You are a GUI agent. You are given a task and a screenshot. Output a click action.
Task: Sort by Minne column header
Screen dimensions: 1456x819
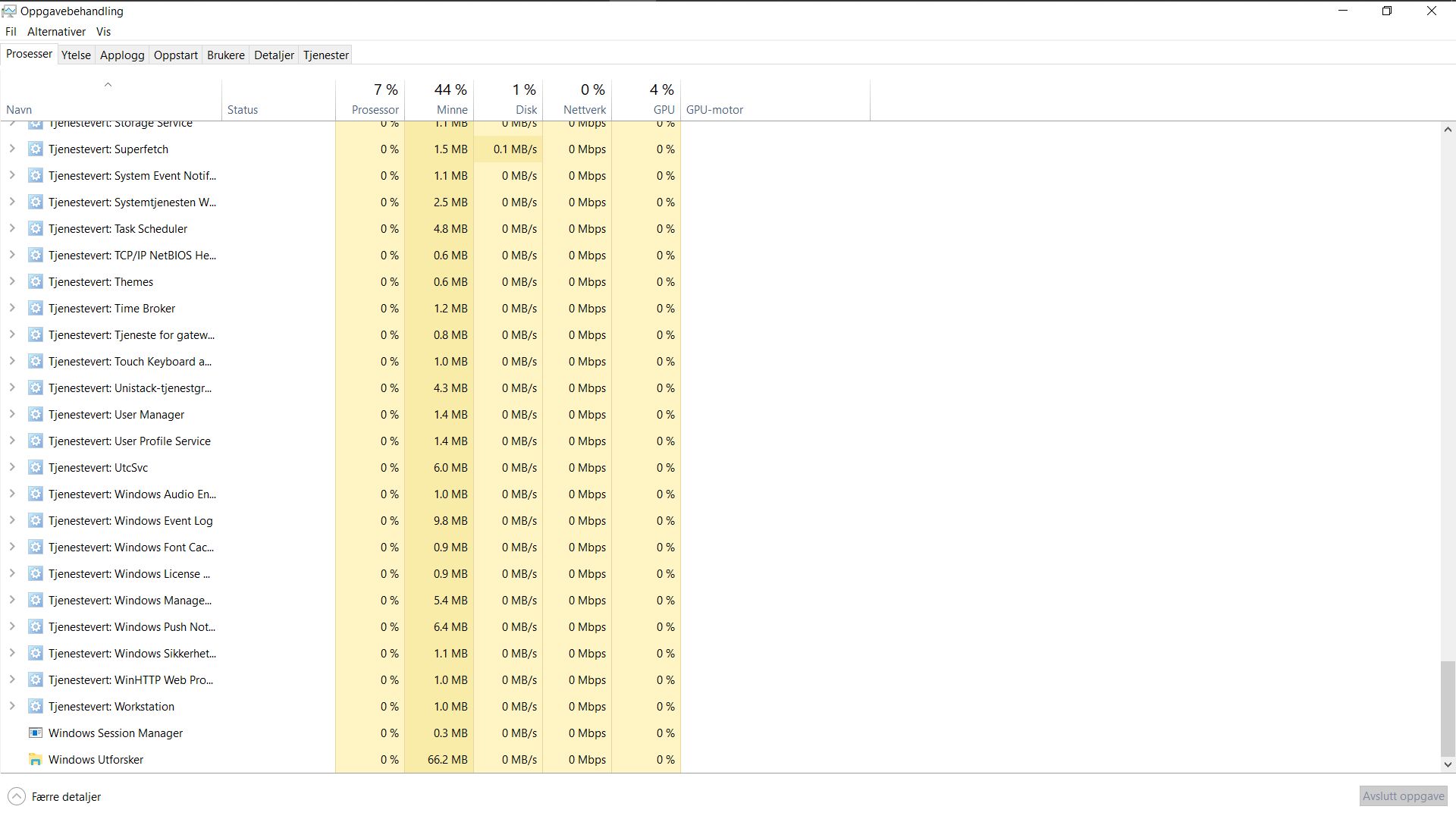[x=439, y=100]
